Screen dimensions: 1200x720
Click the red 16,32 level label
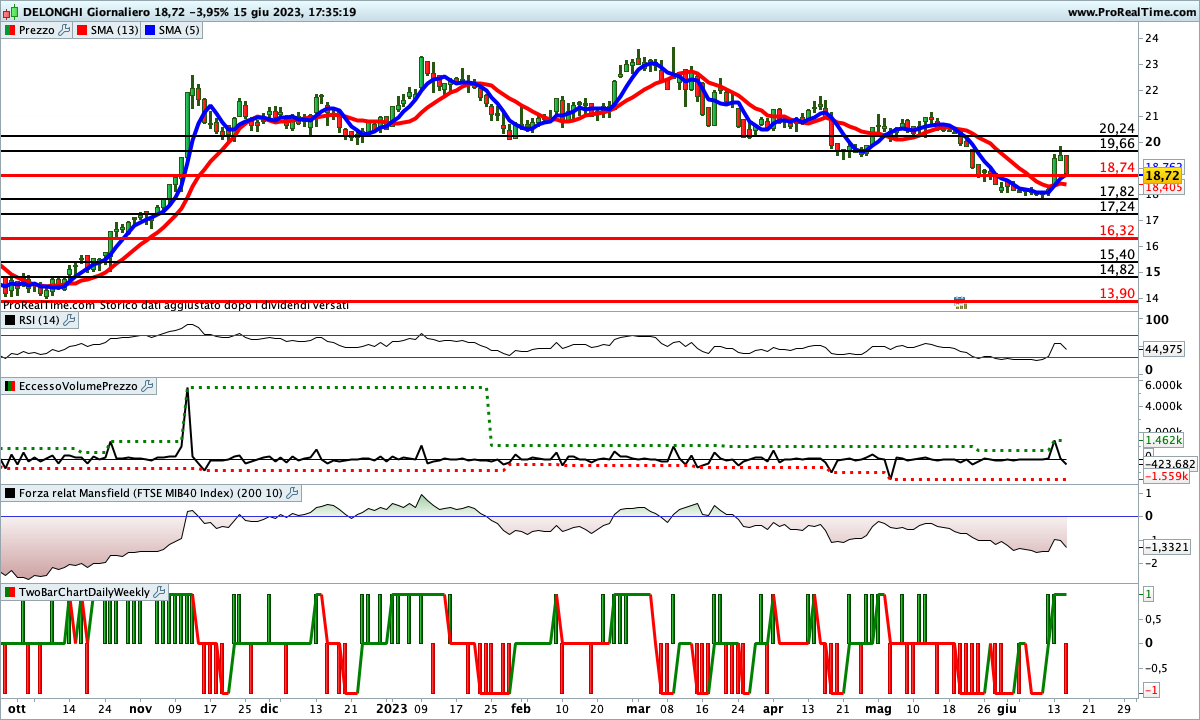click(x=1117, y=230)
